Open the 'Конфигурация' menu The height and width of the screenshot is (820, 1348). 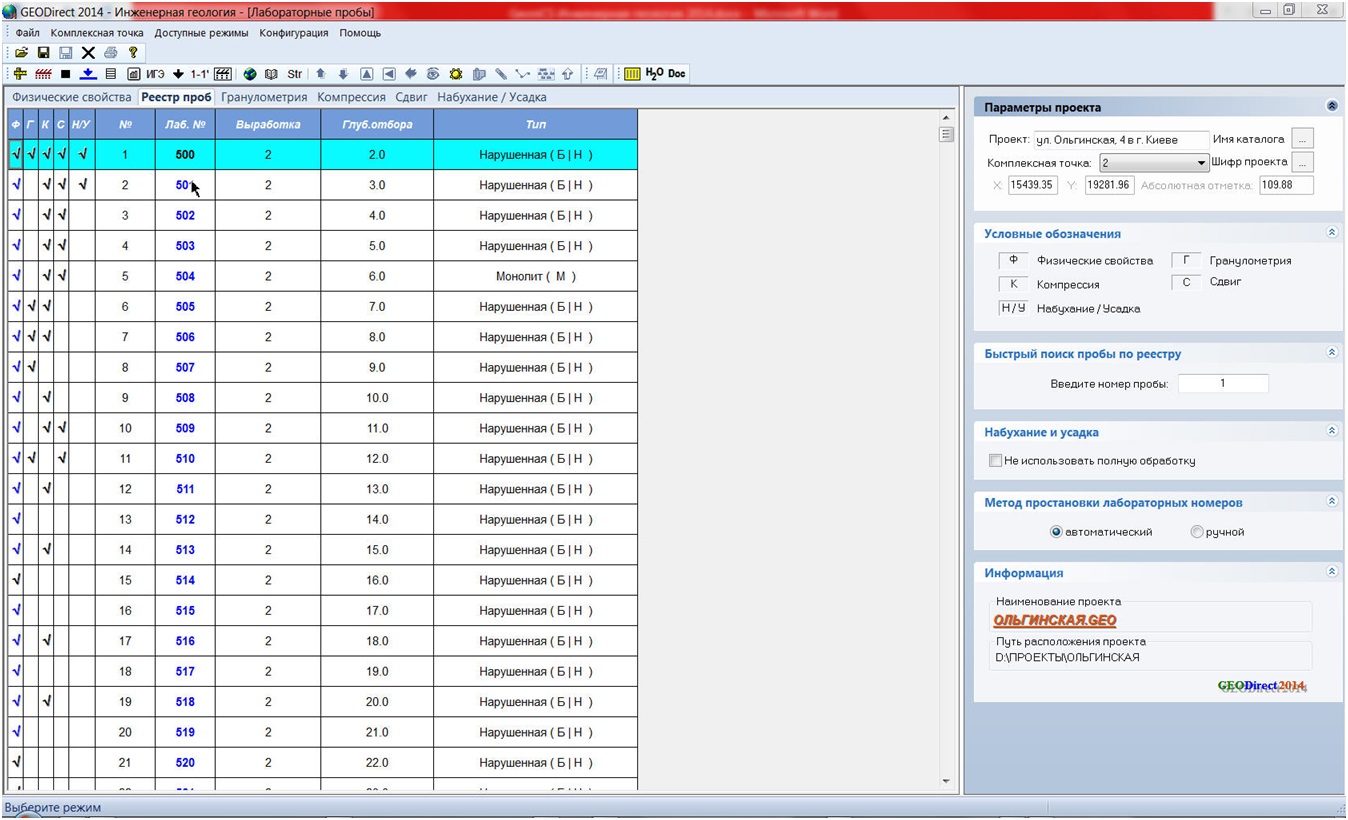coord(293,33)
